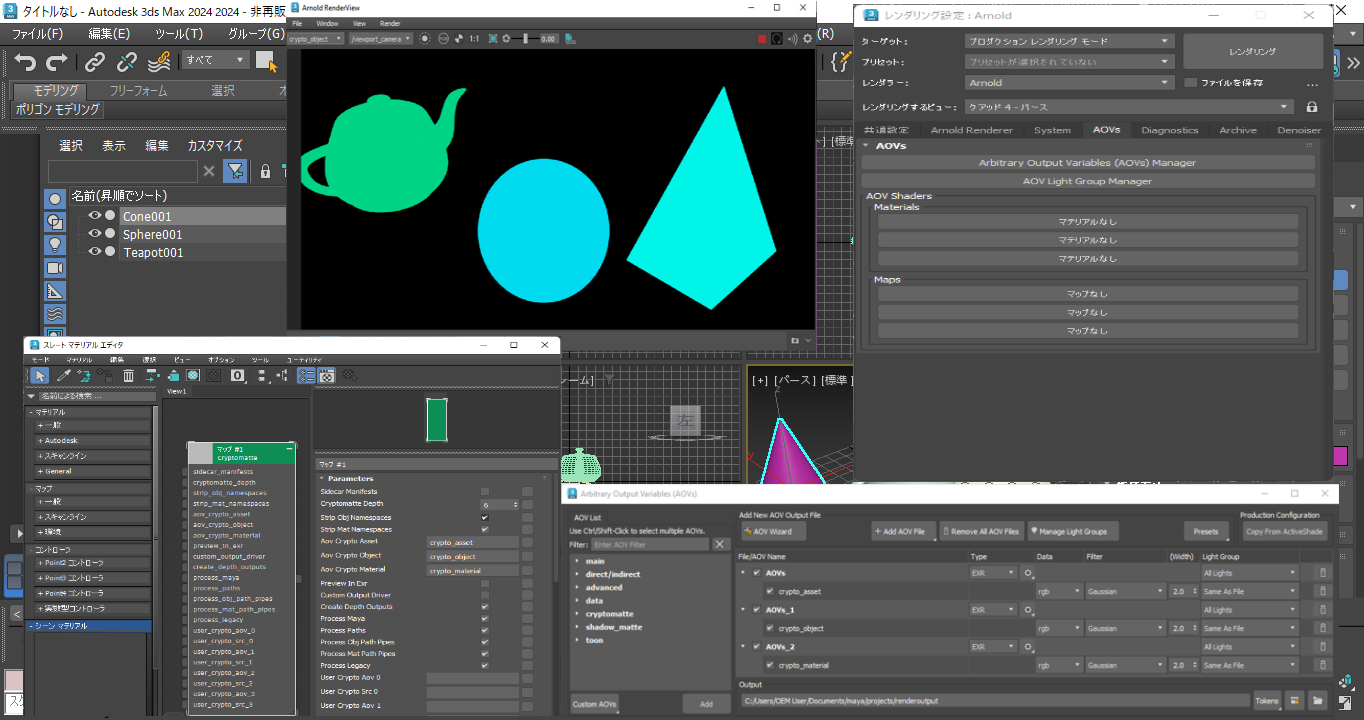Viewport: 1364px width, 720px height.
Task: Select the pick tool in Slate Material Editor
Action: (38, 376)
